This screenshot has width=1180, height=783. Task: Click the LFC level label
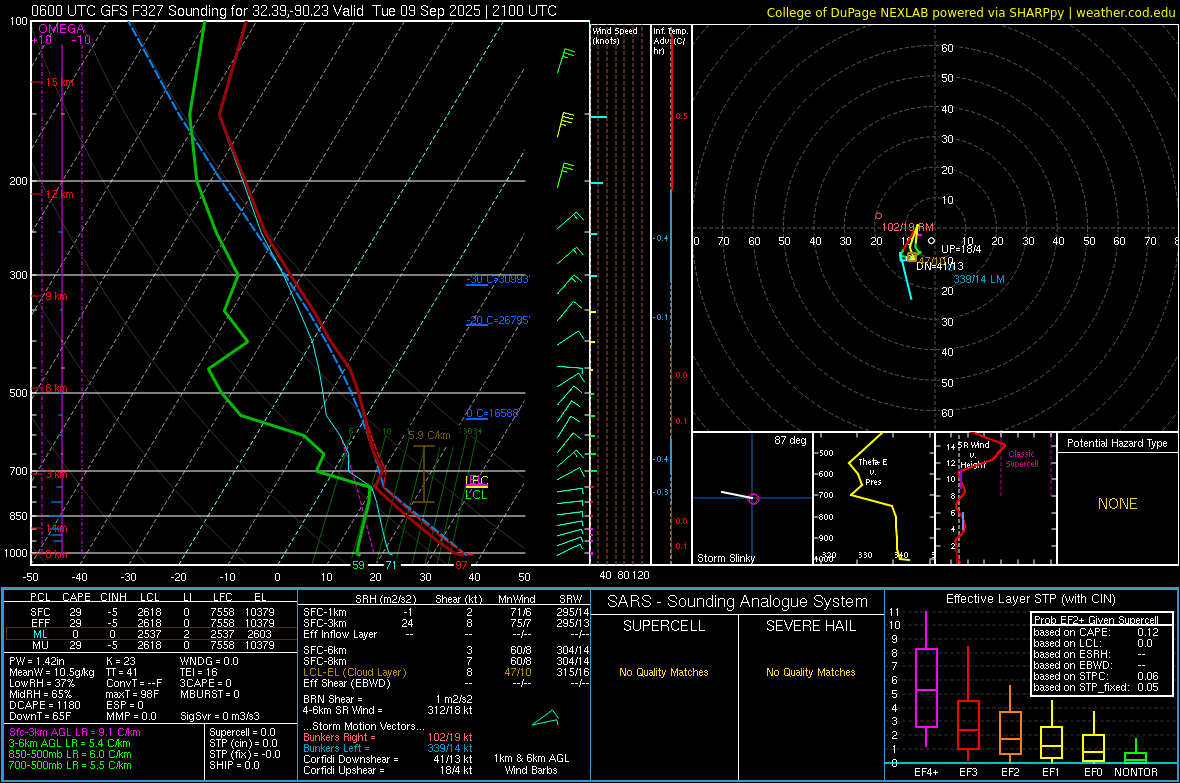477,480
